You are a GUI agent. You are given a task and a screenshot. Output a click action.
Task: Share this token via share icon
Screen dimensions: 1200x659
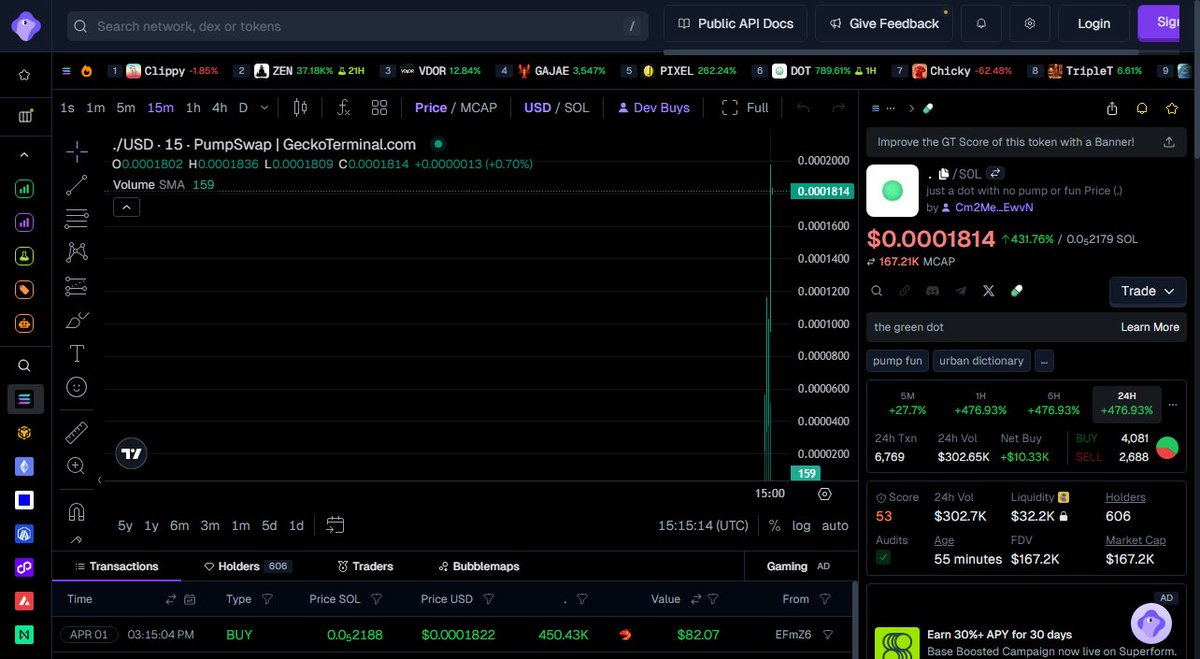[x=1112, y=108]
